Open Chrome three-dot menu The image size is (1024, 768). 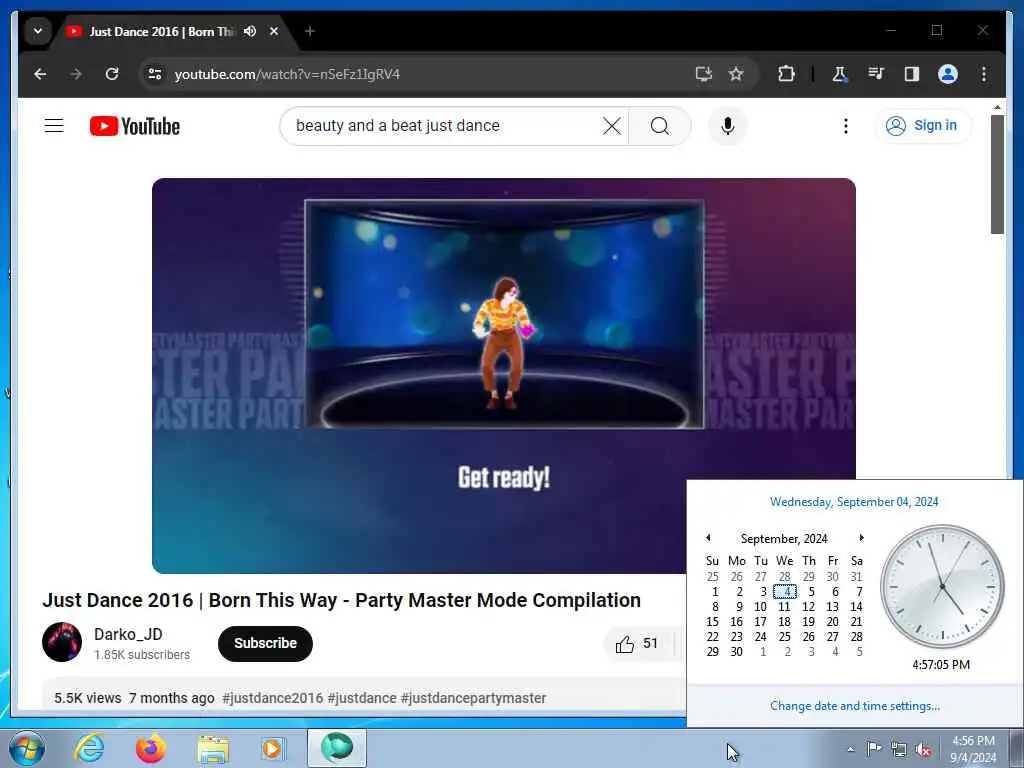(x=984, y=74)
